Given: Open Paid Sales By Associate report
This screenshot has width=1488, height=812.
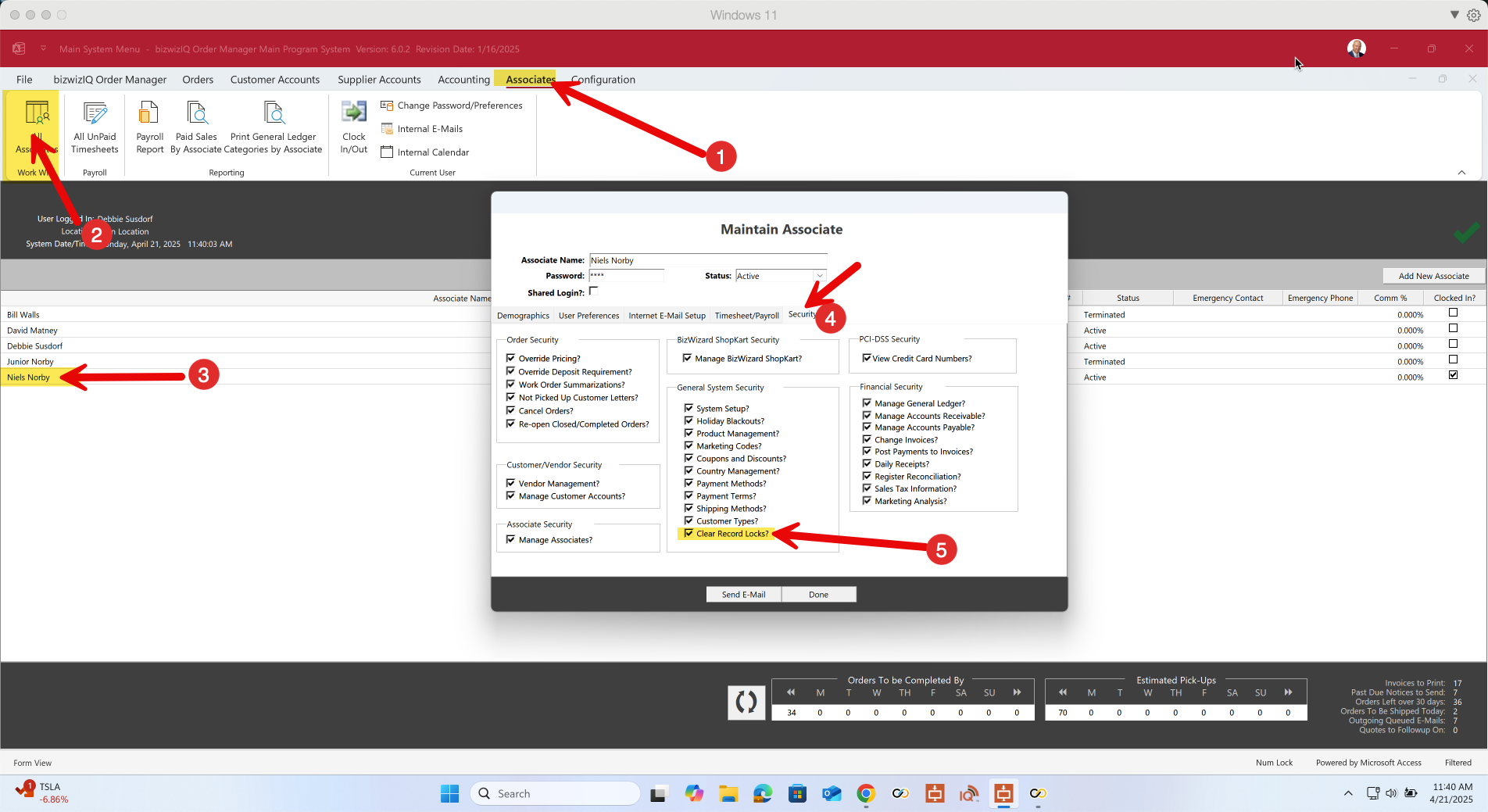Looking at the screenshot, I should pos(196,127).
